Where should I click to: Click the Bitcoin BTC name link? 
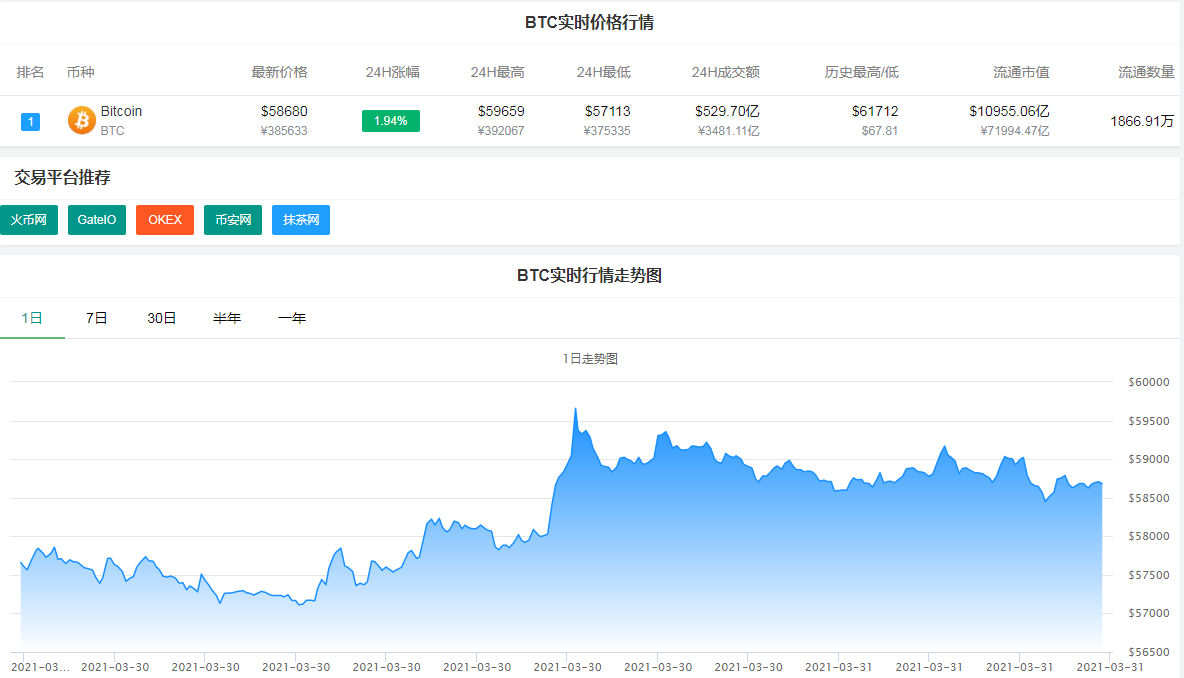pos(121,111)
